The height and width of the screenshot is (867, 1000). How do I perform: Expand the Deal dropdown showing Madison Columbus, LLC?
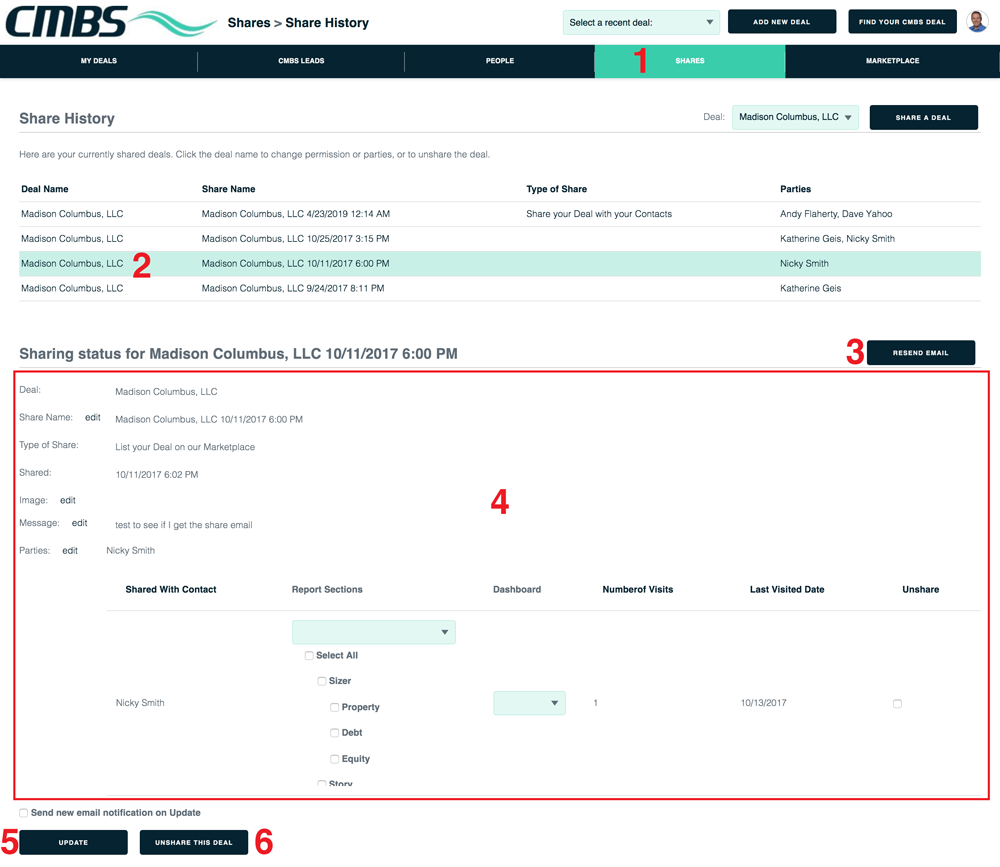[x=795, y=117]
